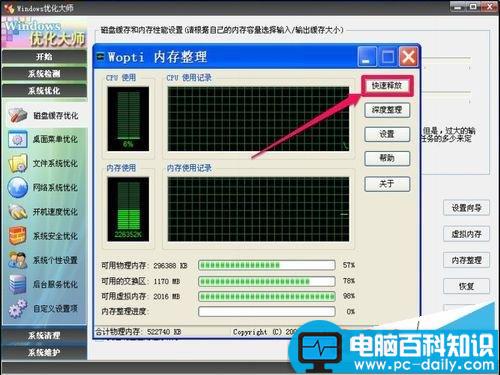Click the 磁盘缓存优化 sidebar icon
Screen dimensions: 500x375
(x=18, y=115)
